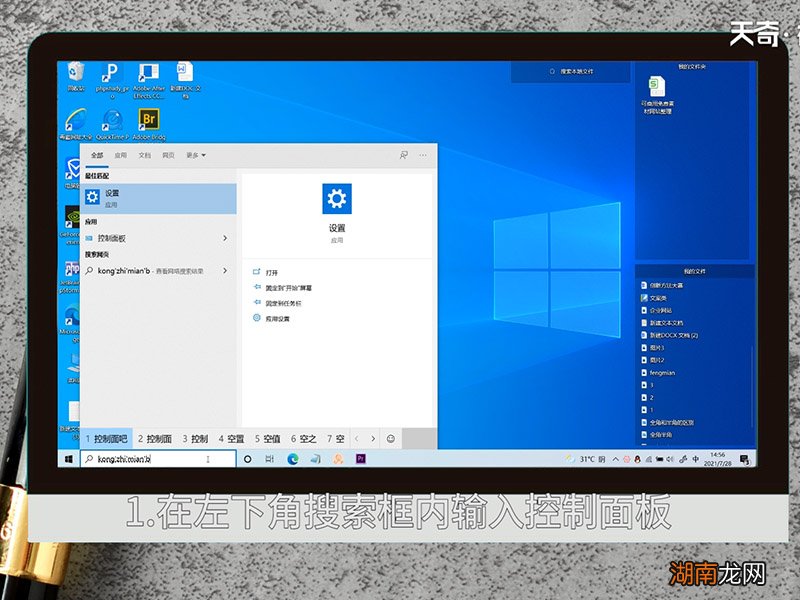Expand the 控制面板 result arrow

click(x=225, y=238)
